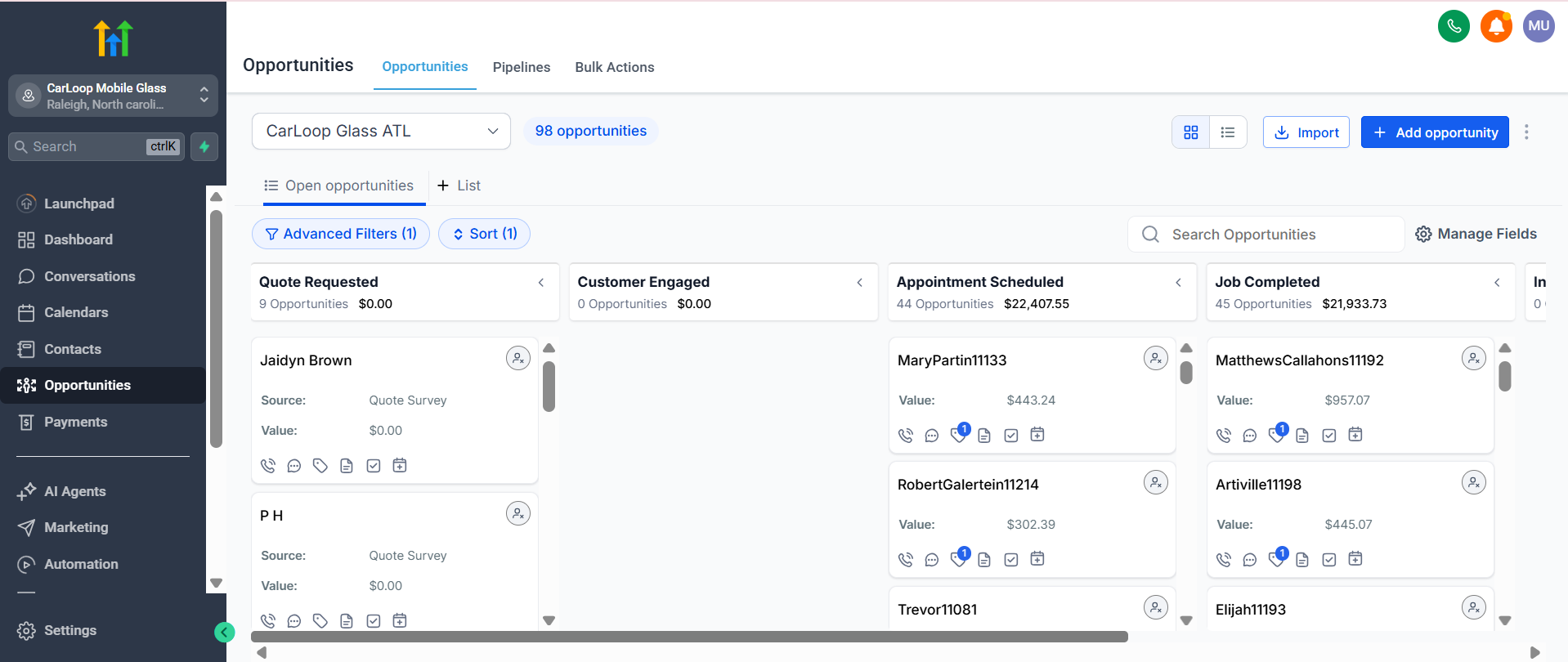Click the 98 opportunities badge
The width and height of the screenshot is (1568, 662).
click(590, 131)
